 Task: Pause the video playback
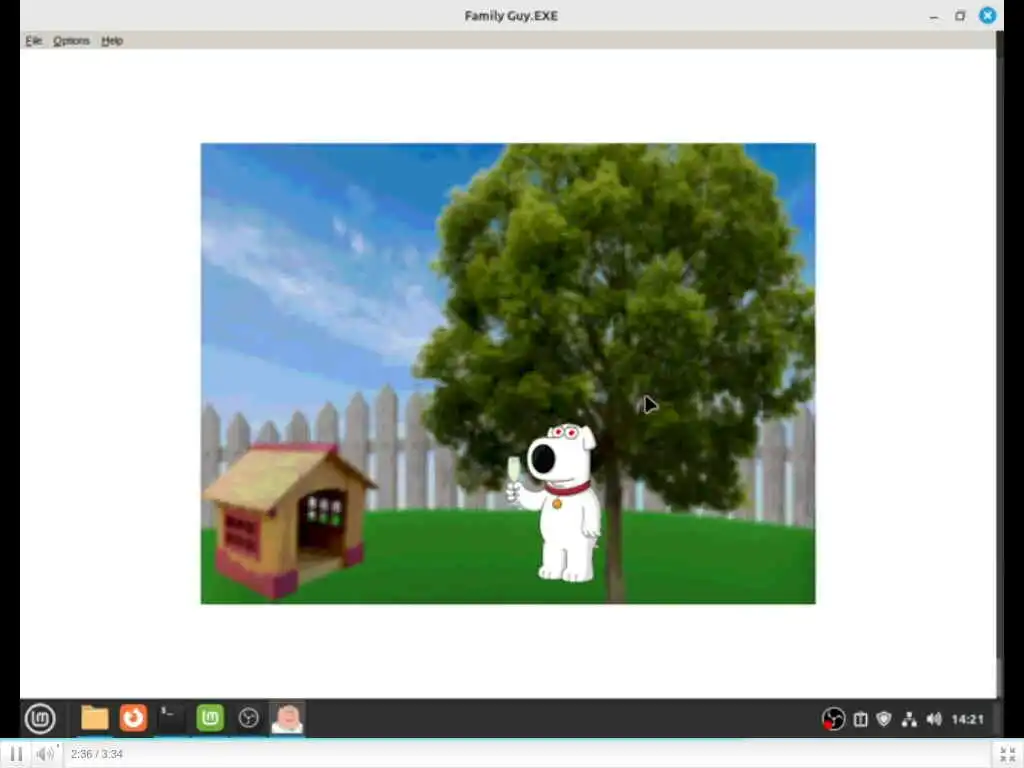click(16, 754)
